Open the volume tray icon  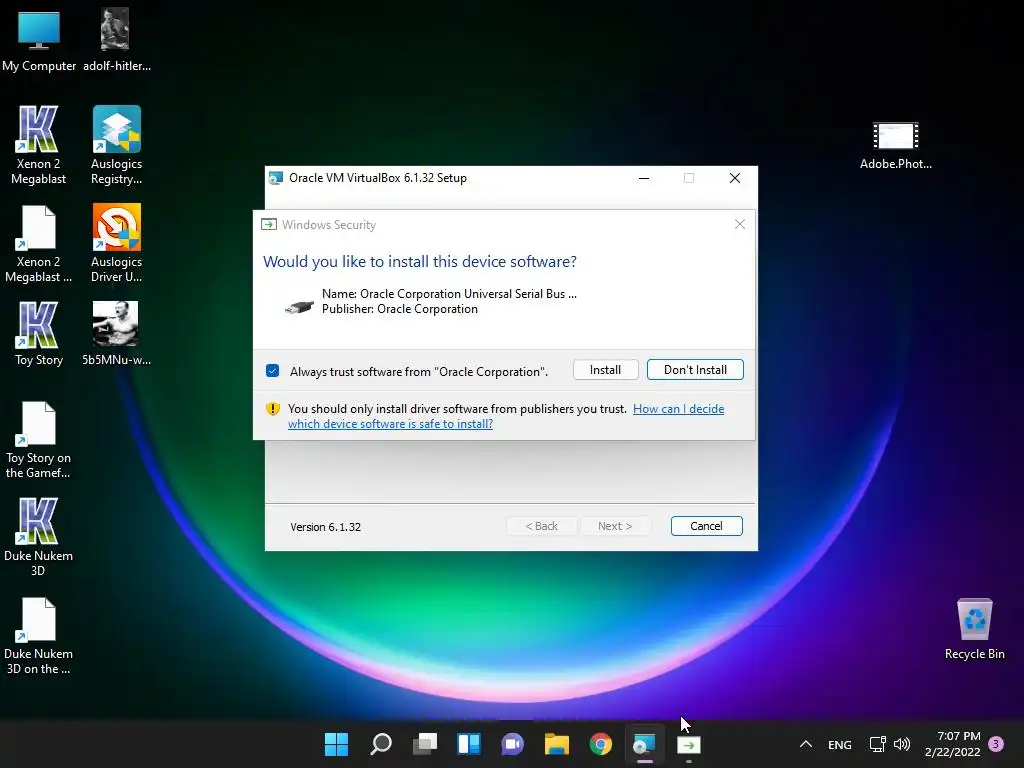902,744
